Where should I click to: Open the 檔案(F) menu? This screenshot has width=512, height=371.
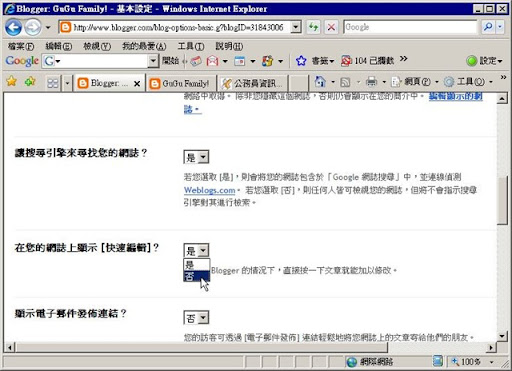[21, 46]
